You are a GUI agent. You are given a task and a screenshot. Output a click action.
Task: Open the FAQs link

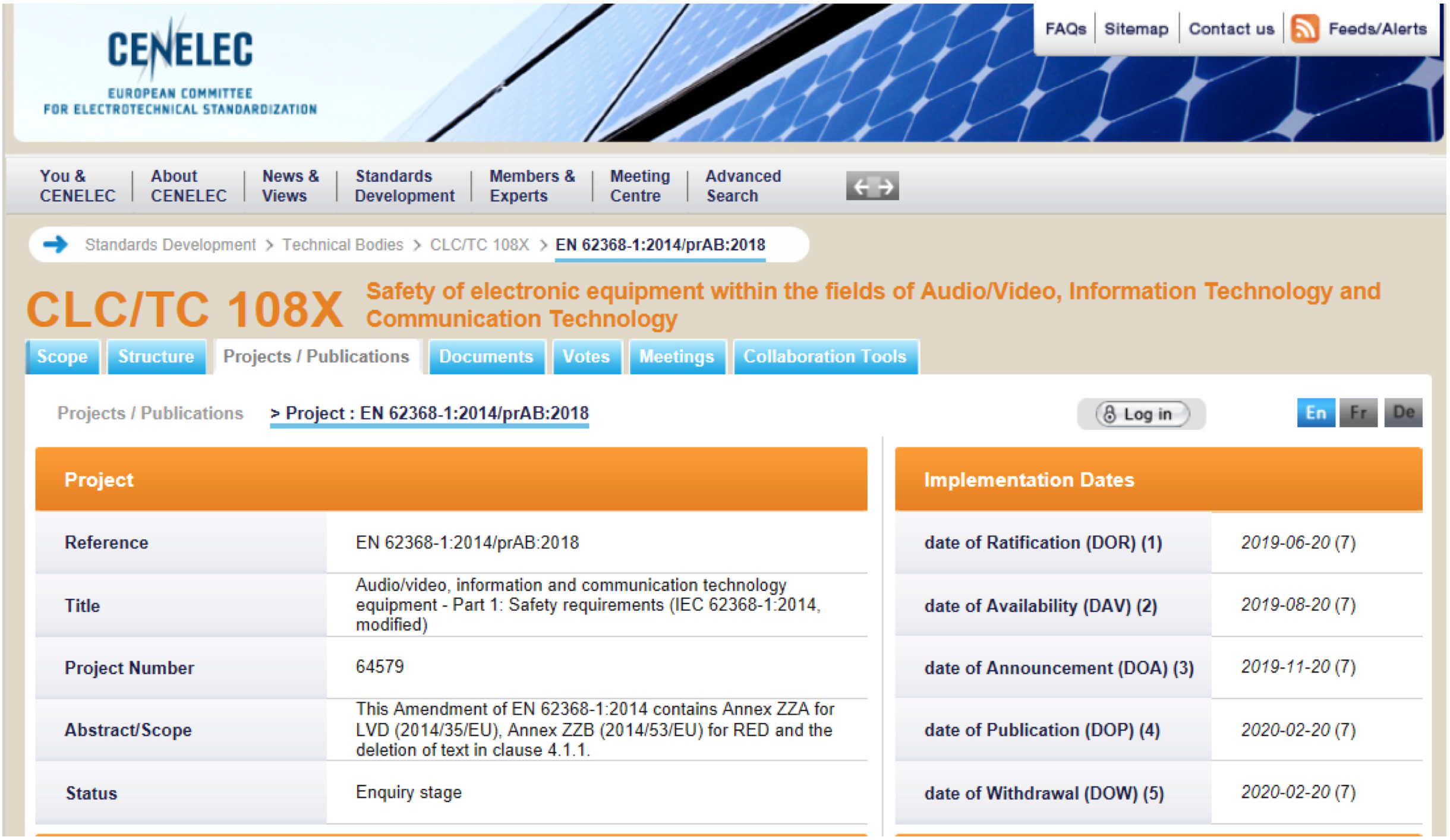[1066, 29]
